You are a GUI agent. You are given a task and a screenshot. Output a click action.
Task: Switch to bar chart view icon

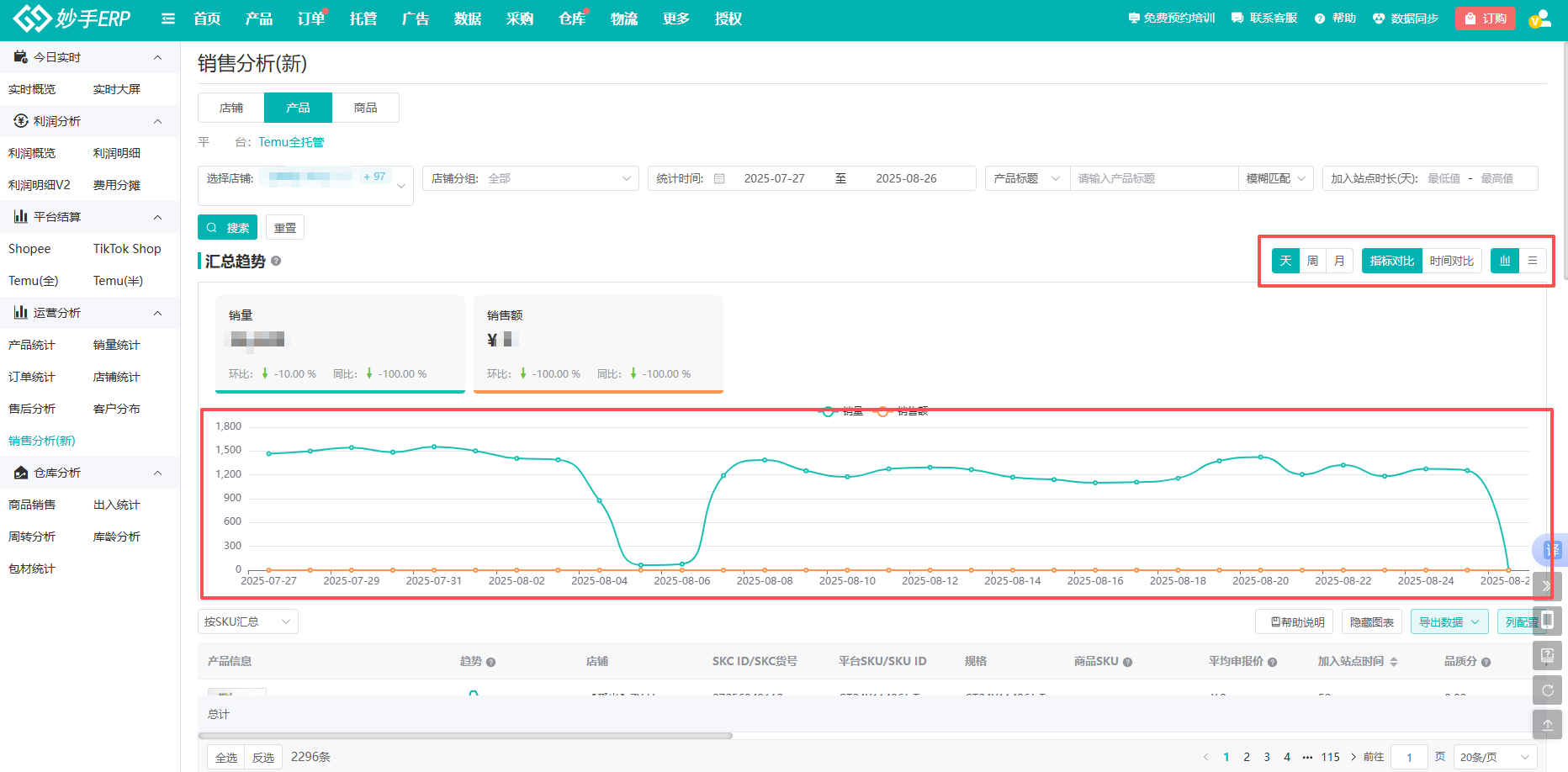pos(1504,261)
